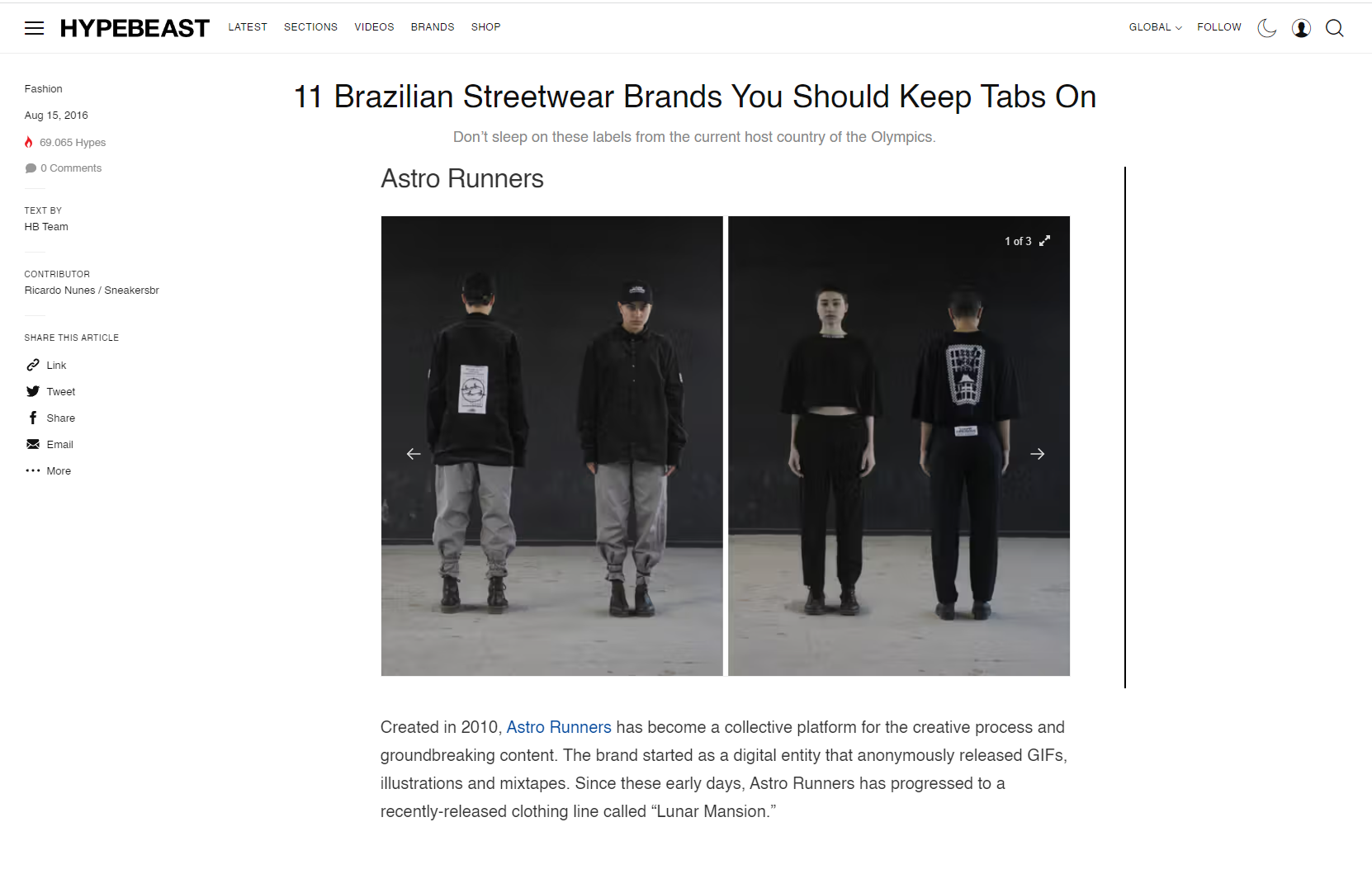
Task: Go to the Latest section
Action: (x=248, y=27)
